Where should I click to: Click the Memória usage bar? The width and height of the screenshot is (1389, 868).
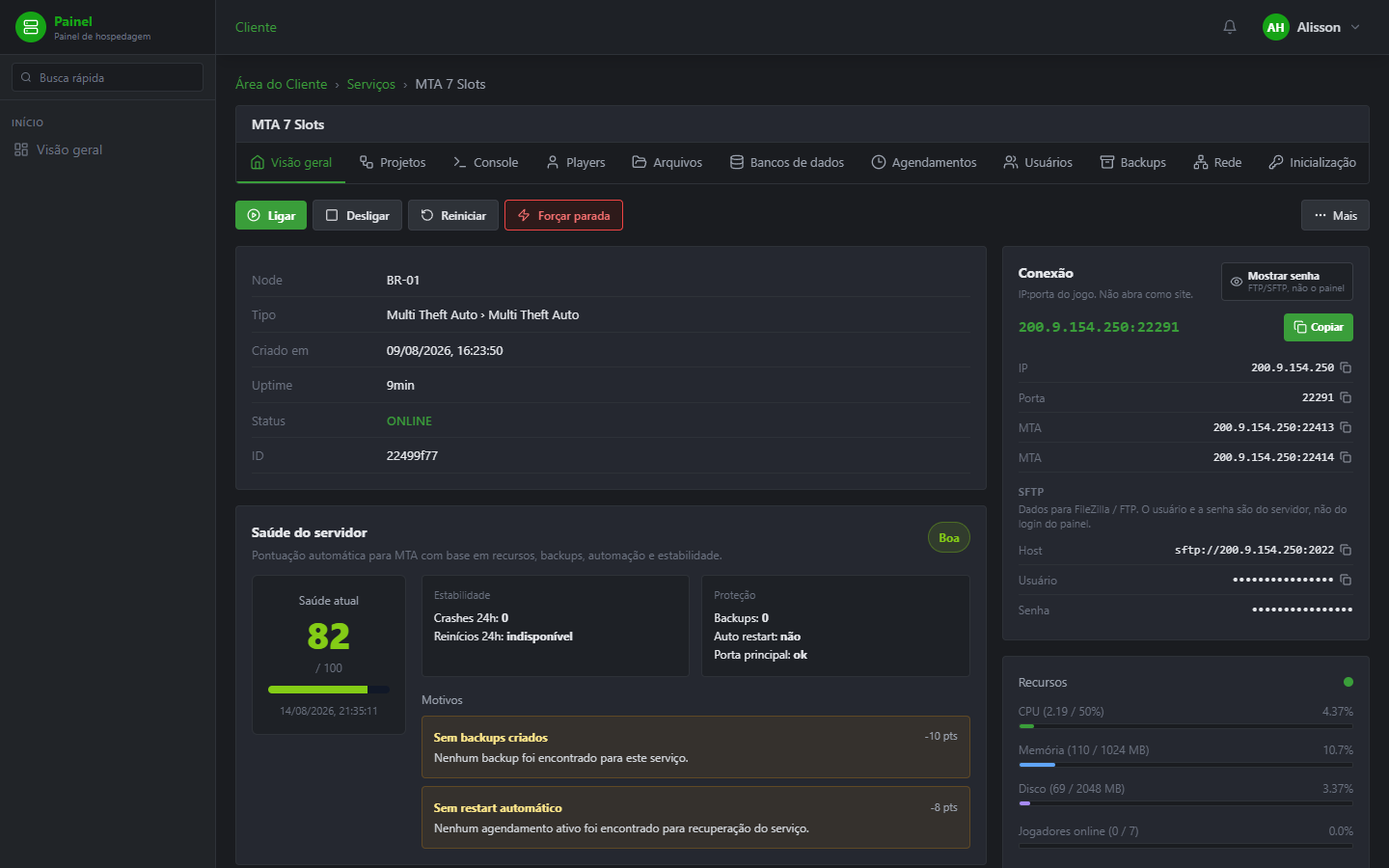coord(1185,765)
